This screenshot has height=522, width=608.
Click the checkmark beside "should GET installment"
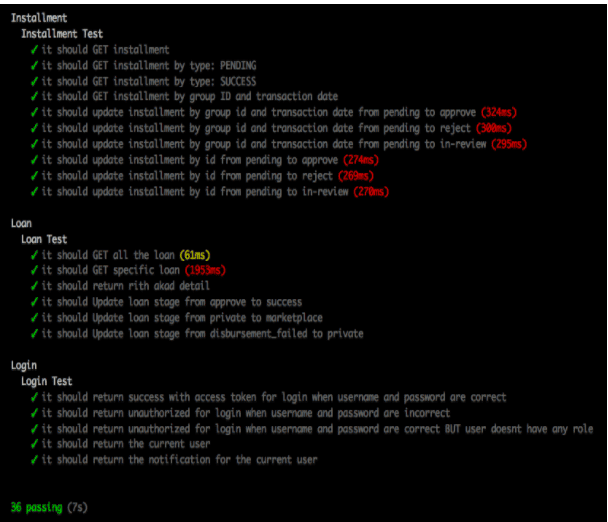tap(35, 49)
